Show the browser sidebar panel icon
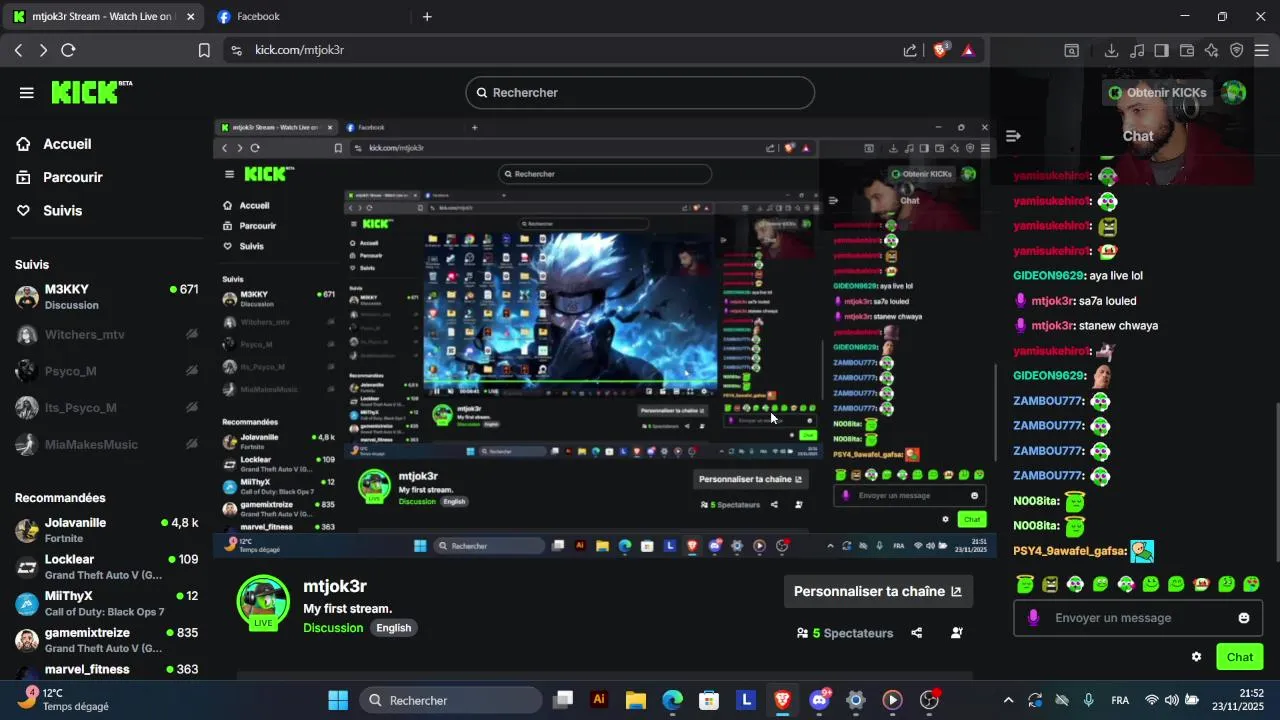 pos(1161,50)
